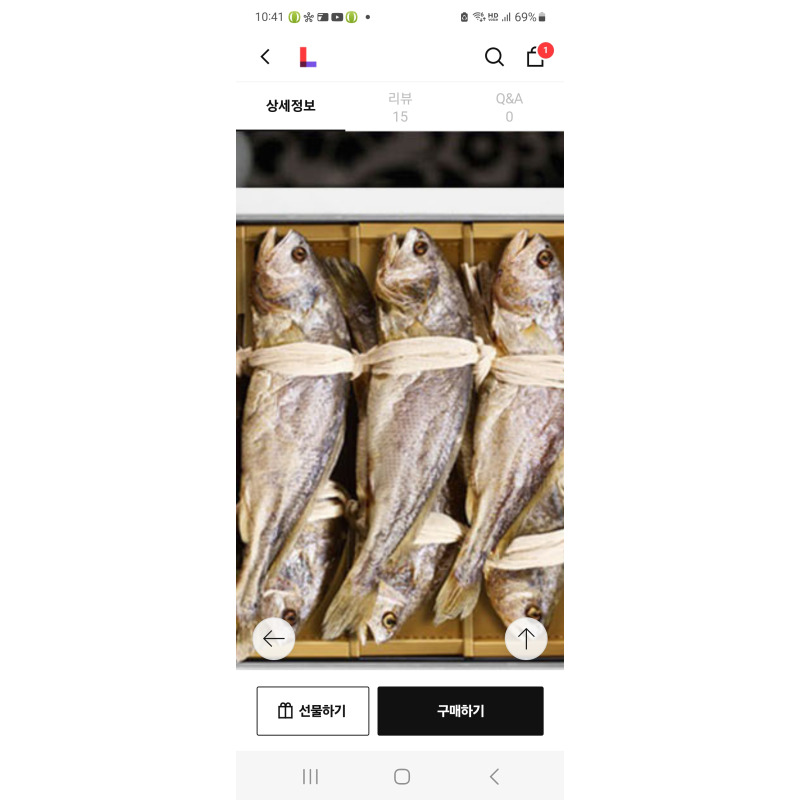Tap the 선물하기 button

pyautogui.click(x=313, y=711)
